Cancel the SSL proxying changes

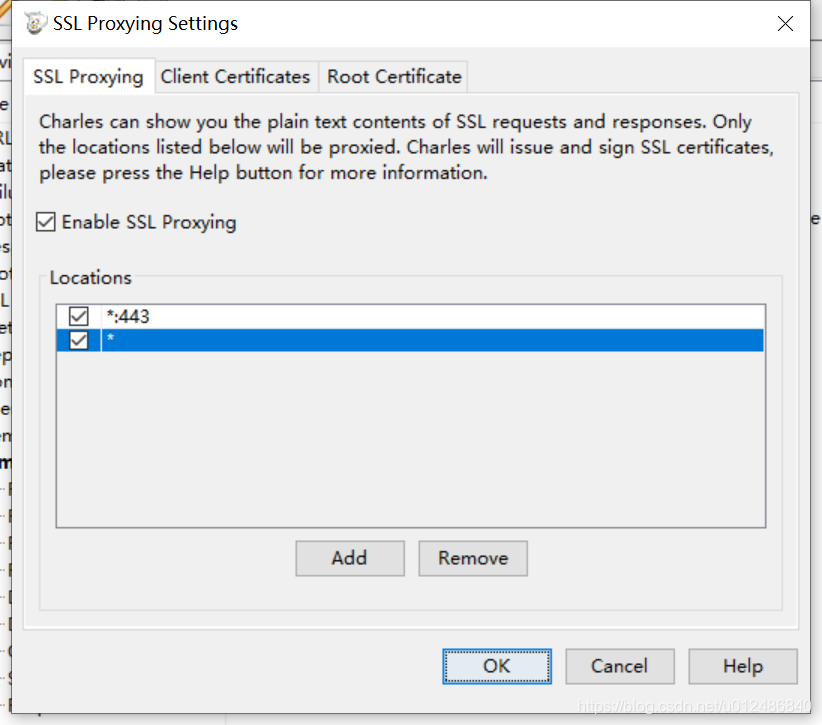(619, 666)
